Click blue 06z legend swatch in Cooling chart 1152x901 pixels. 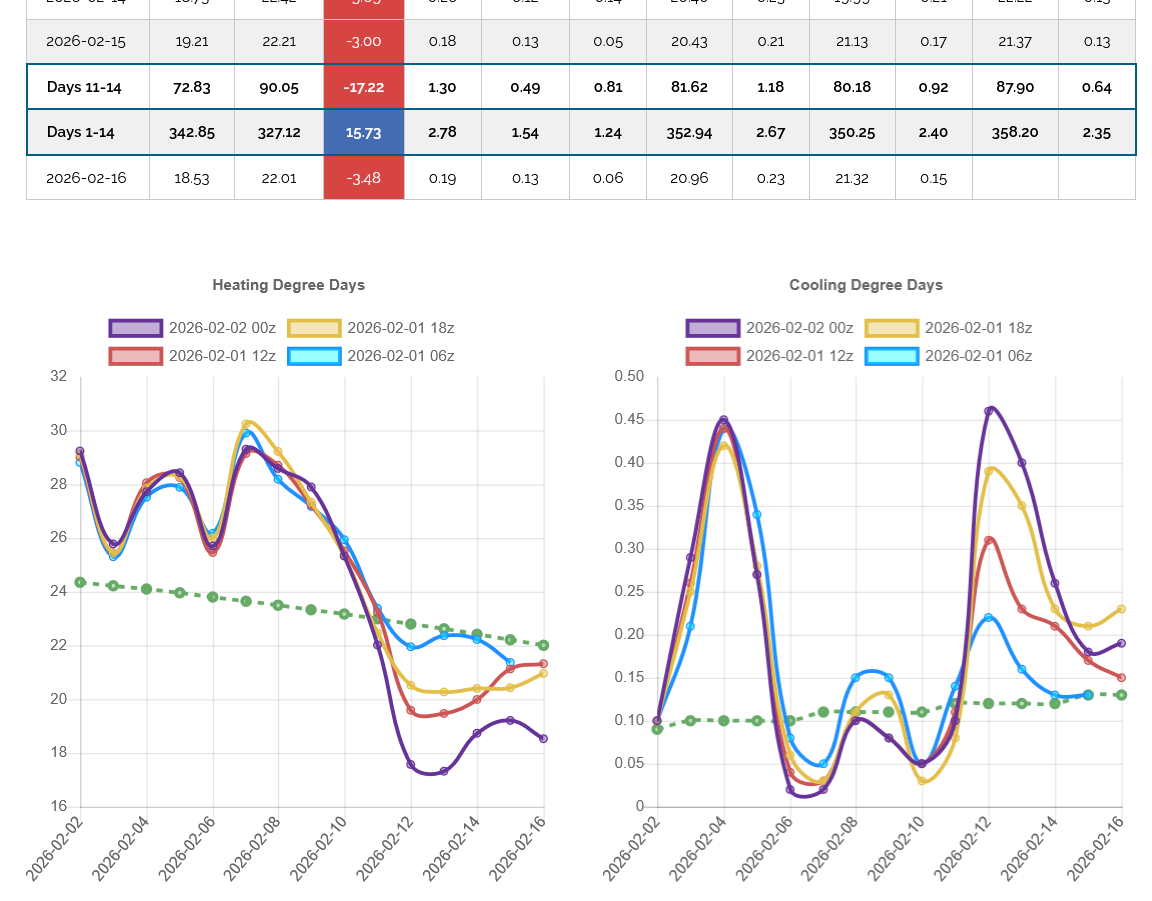pos(891,356)
